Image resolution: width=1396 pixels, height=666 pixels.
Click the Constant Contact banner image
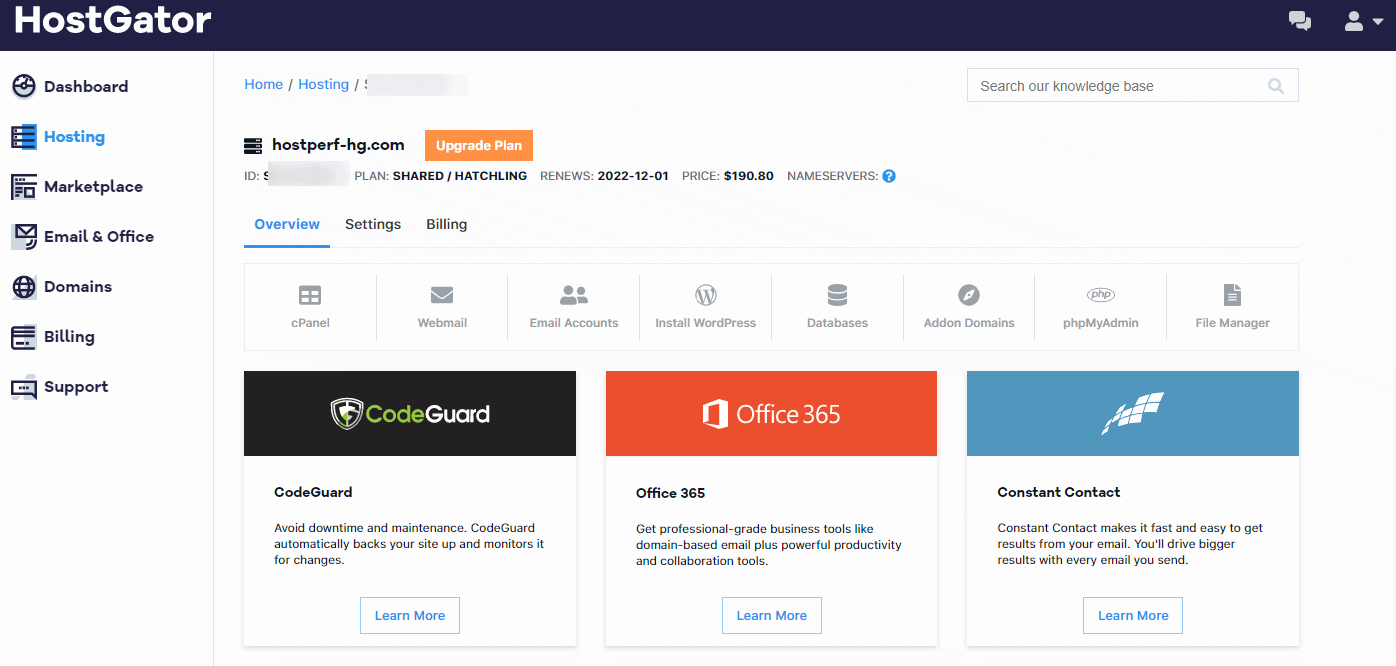tap(1133, 414)
